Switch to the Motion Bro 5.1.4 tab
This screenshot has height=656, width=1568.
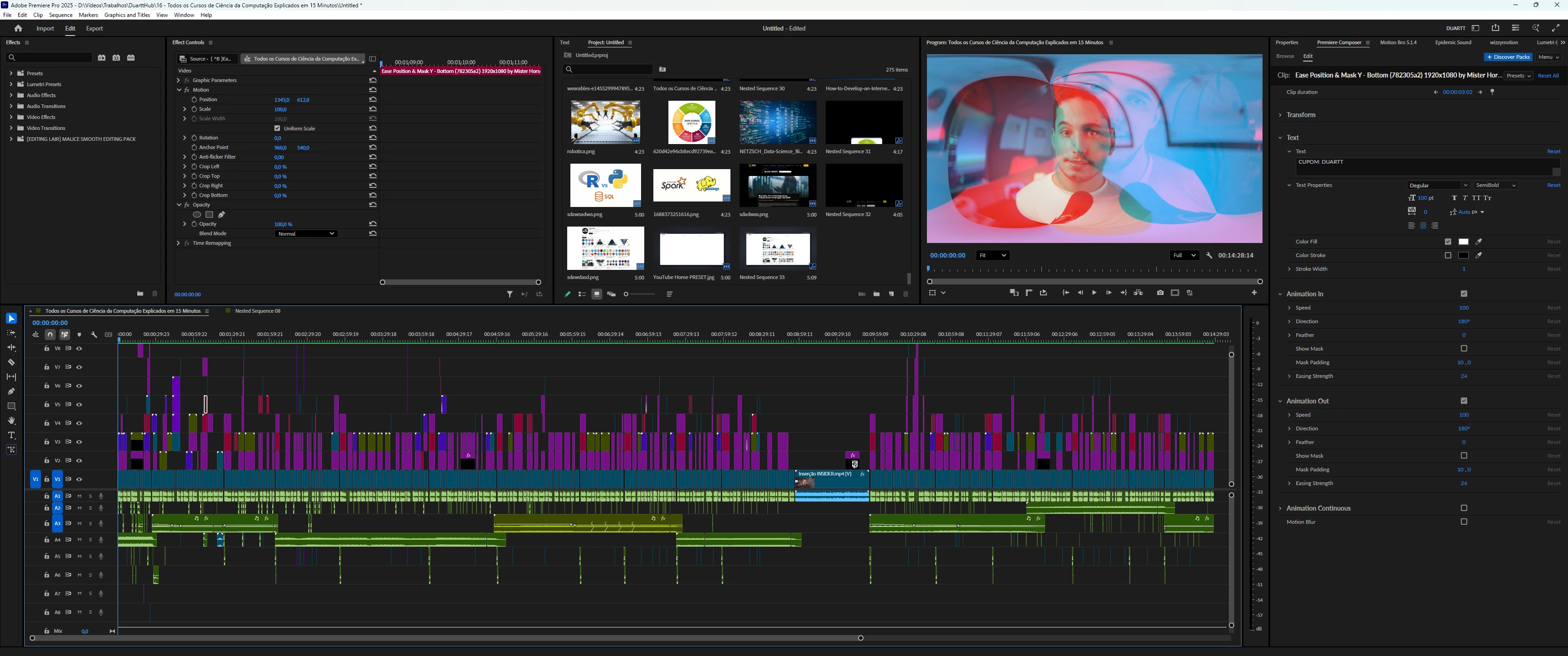pyautogui.click(x=1397, y=42)
